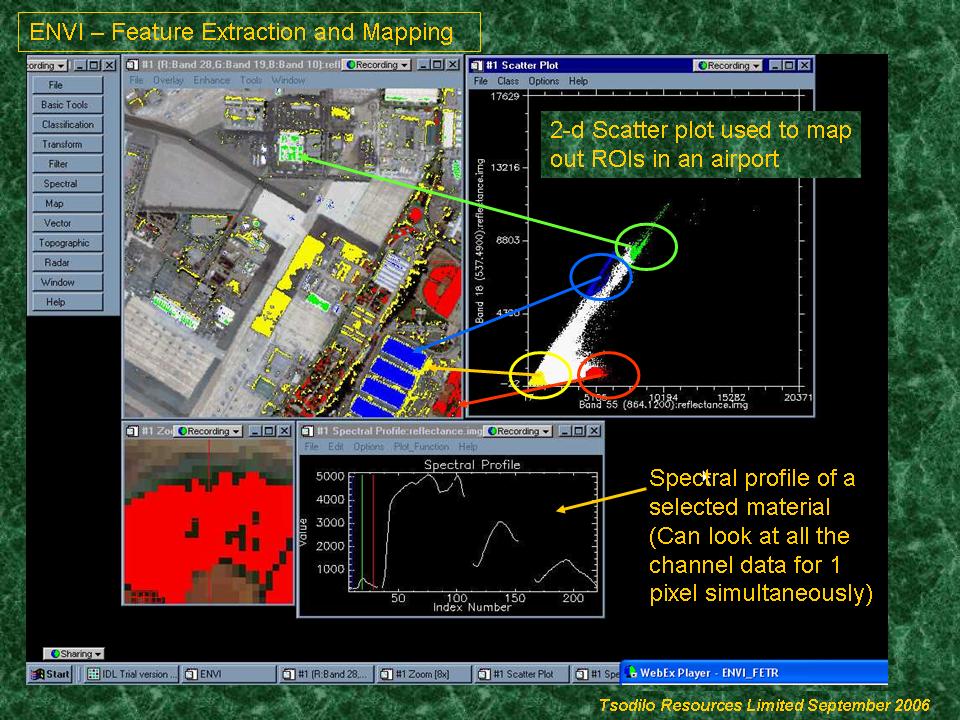
Task: Open Options menu in Spectral Profile window
Action: click(x=369, y=447)
